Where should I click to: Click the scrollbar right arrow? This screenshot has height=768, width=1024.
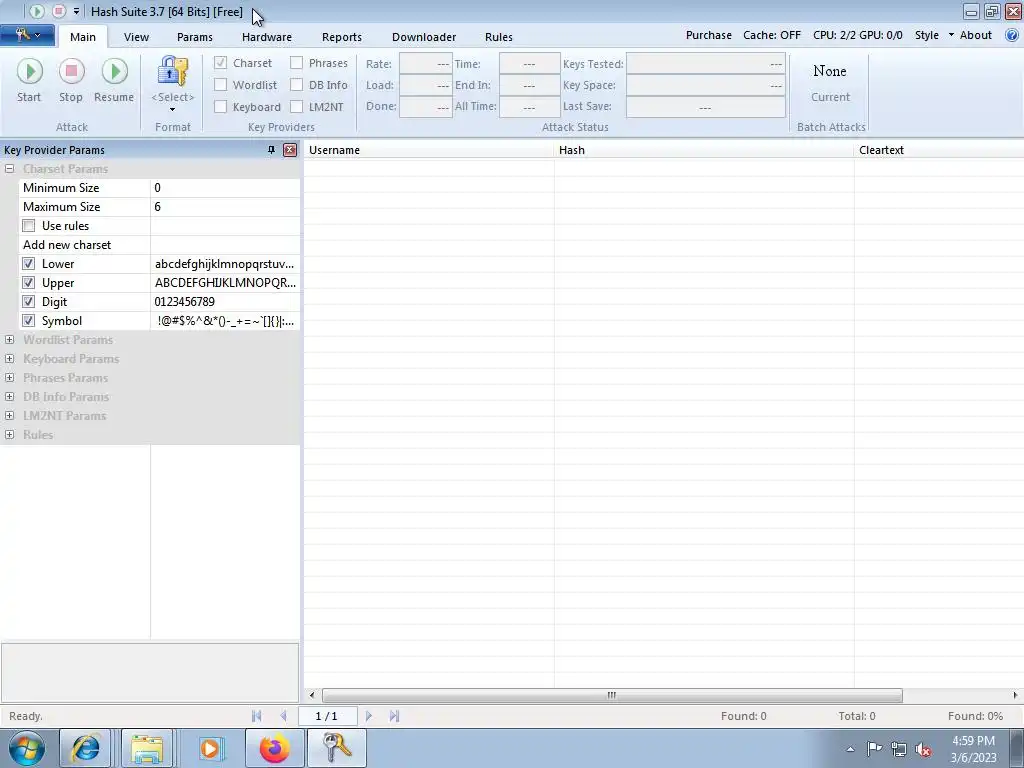pos(1015,696)
